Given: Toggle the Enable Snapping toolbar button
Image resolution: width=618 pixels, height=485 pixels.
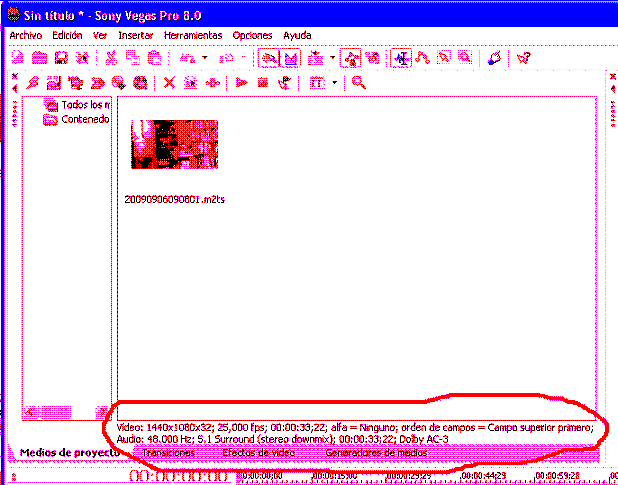Looking at the screenshot, I should click(268, 59).
